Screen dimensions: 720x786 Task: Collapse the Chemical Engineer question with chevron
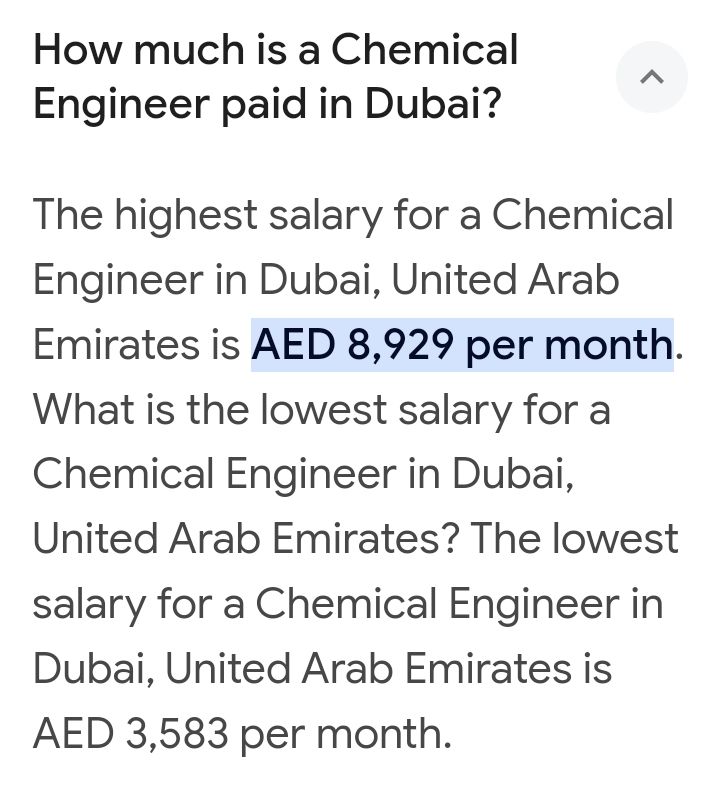[651, 77]
